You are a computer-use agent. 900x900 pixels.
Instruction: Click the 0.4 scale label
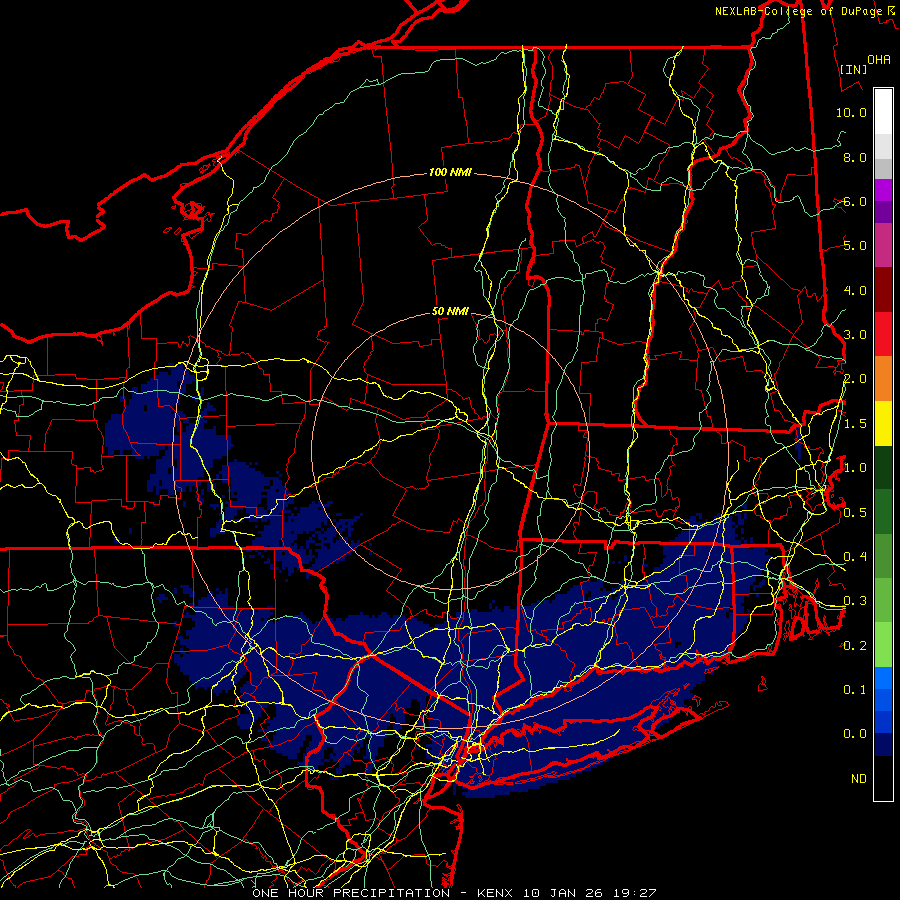[x=855, y=556]
